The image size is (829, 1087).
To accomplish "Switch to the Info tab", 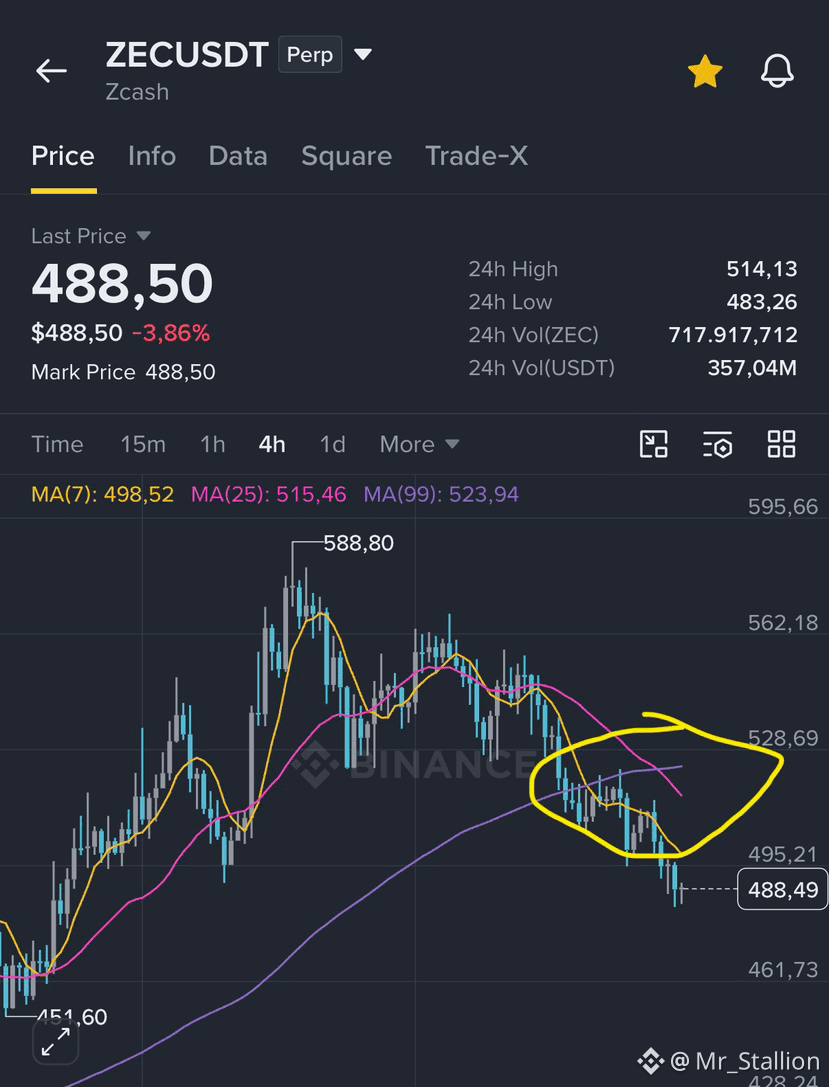I will coord(152,156).
